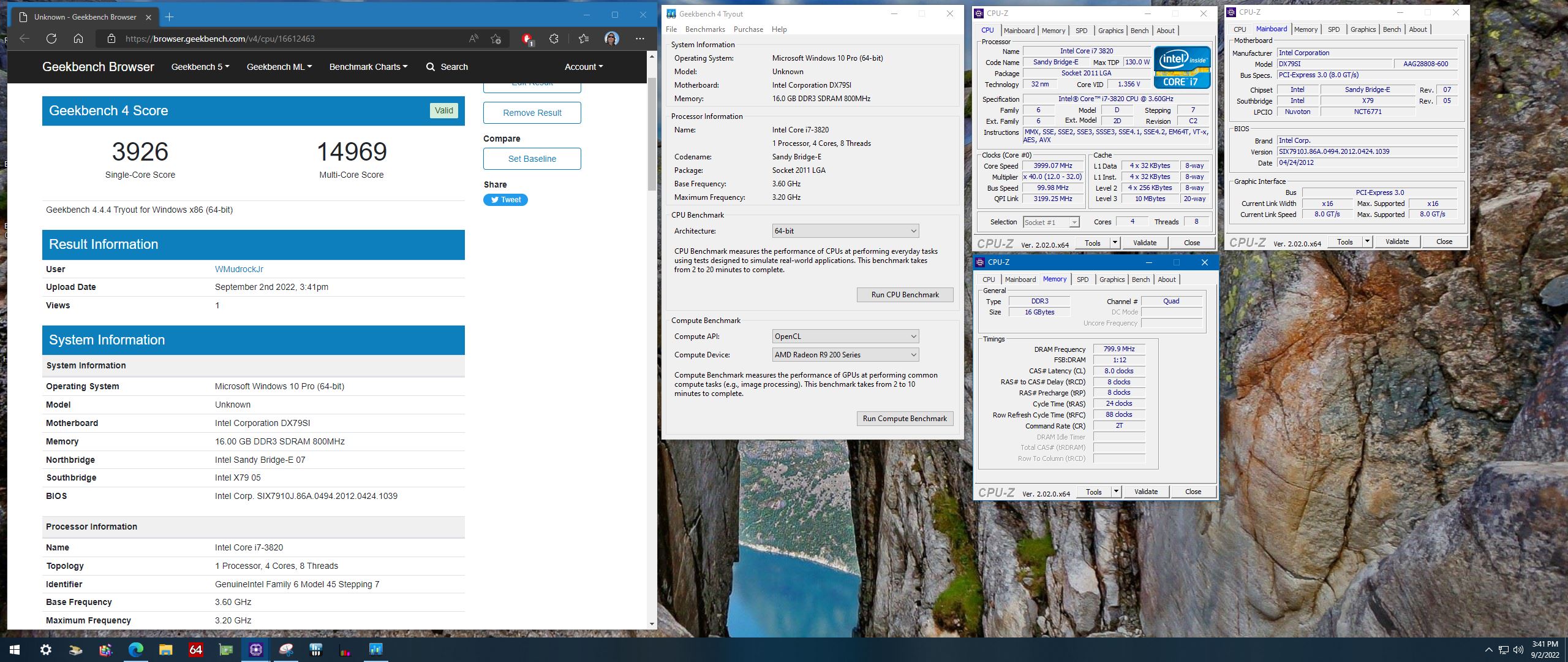The height and width of the screenshot is (662, 1568).
Task: Click the browser address bar URL
Action: click(220, 39)
